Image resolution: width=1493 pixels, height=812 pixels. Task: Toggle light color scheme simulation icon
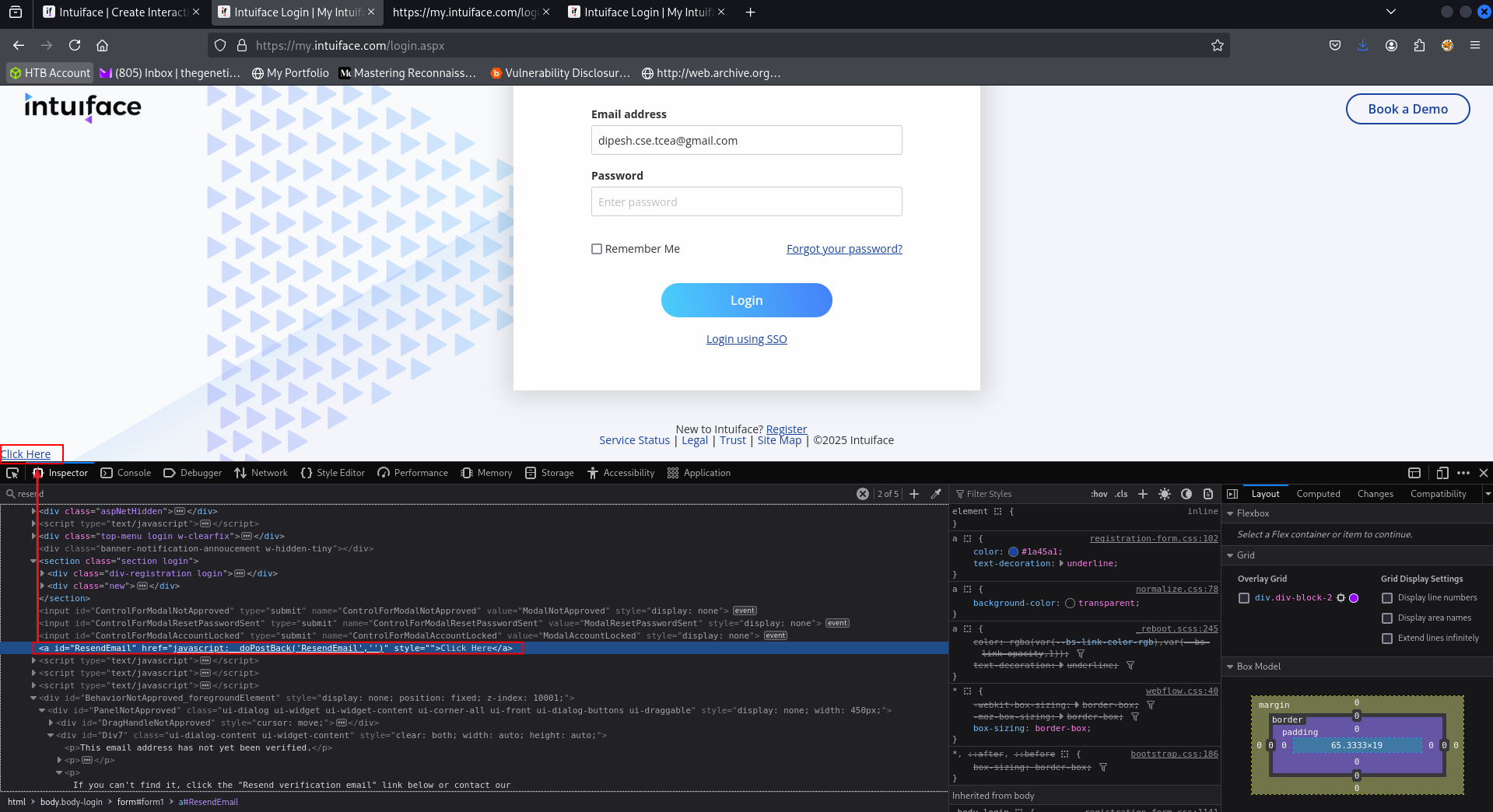pos(1165,494)
